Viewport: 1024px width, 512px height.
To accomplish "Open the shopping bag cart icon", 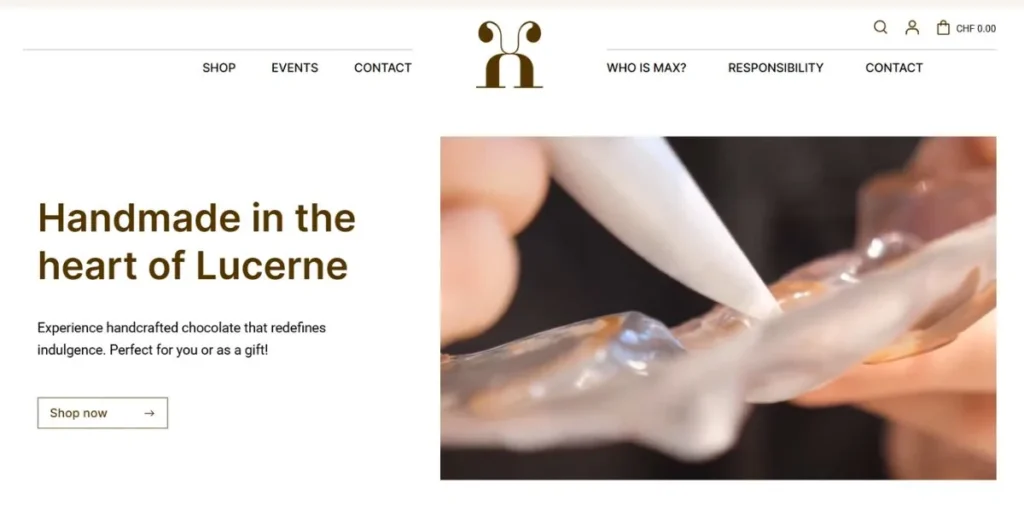I will [x=943, y=27].
